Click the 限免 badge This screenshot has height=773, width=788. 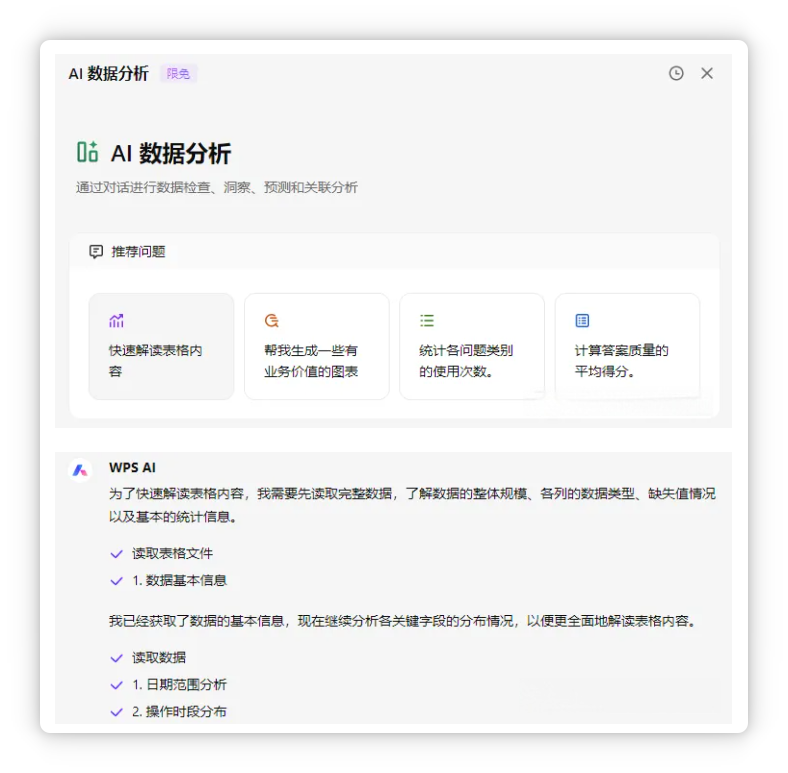pos(178,74)
